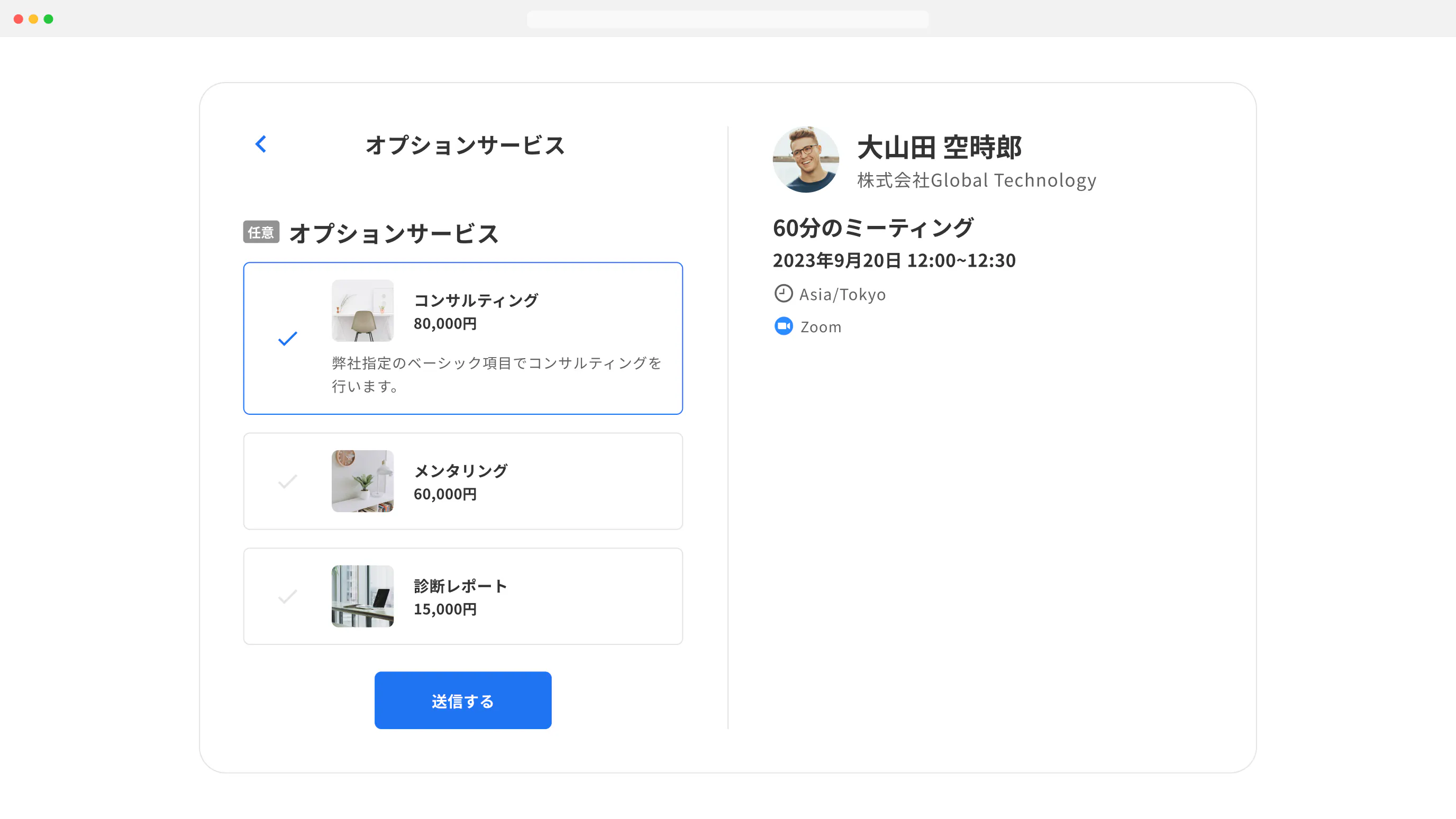Click the 株式会社Global Technology company name
This screenshot has width=1456, height=819.
point(976,180)
